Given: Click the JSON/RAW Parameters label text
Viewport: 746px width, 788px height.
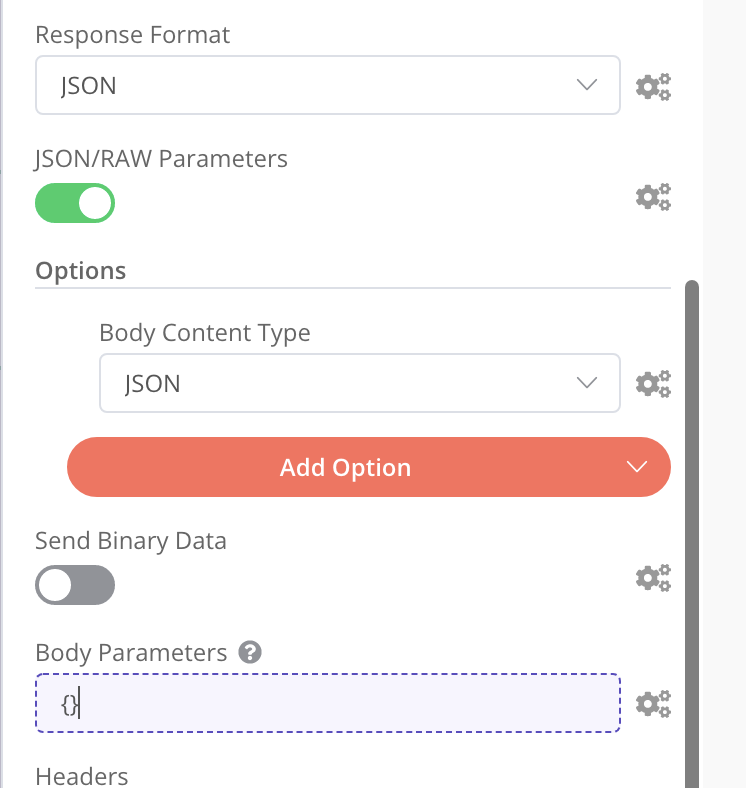Looking at the screenshot, I should pos(161,158).
